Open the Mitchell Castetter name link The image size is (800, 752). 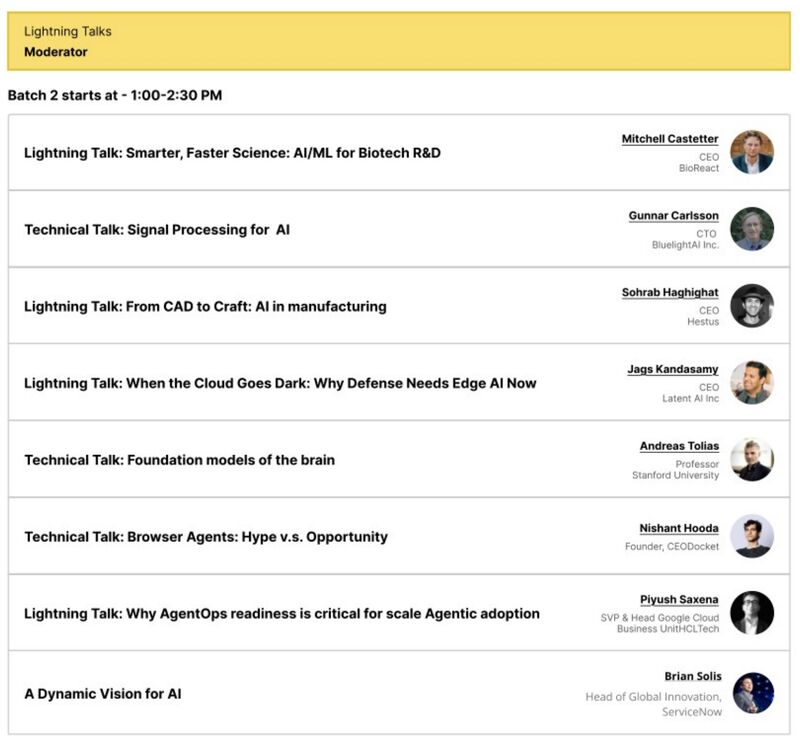[670, 139]
